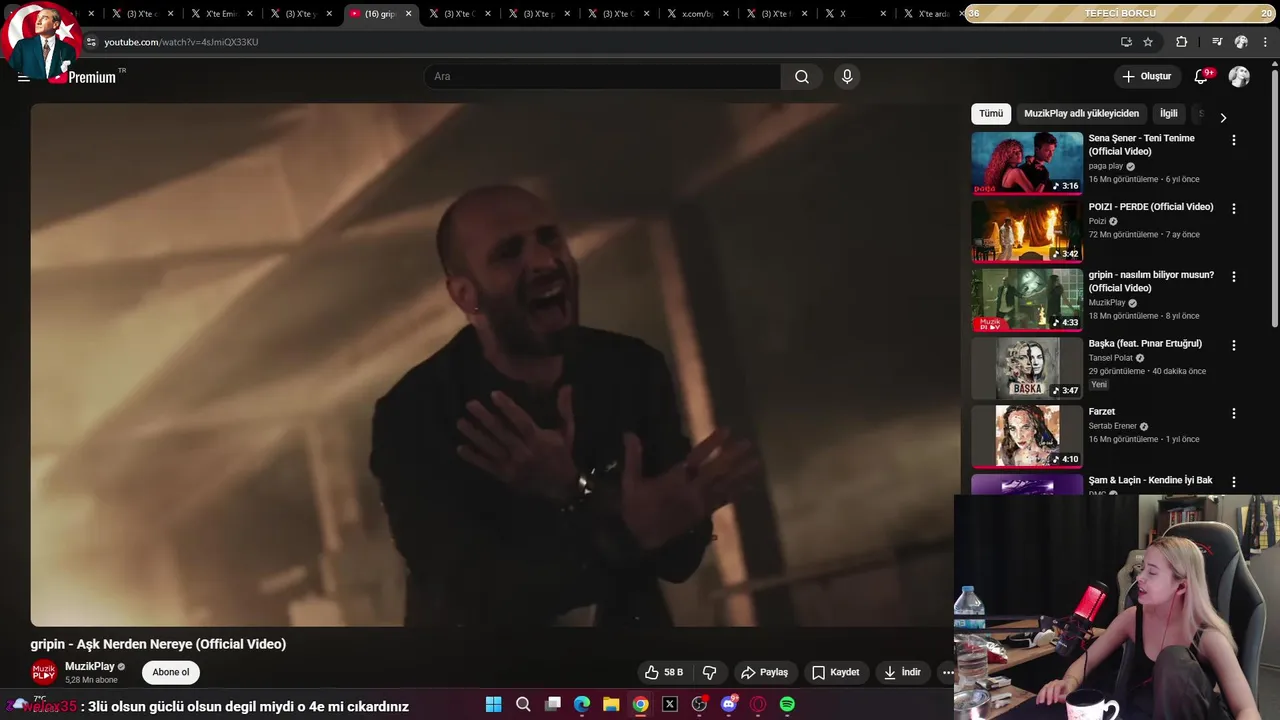Close the active (16) gripin tab
The image size is (1280, 720).
408,14
